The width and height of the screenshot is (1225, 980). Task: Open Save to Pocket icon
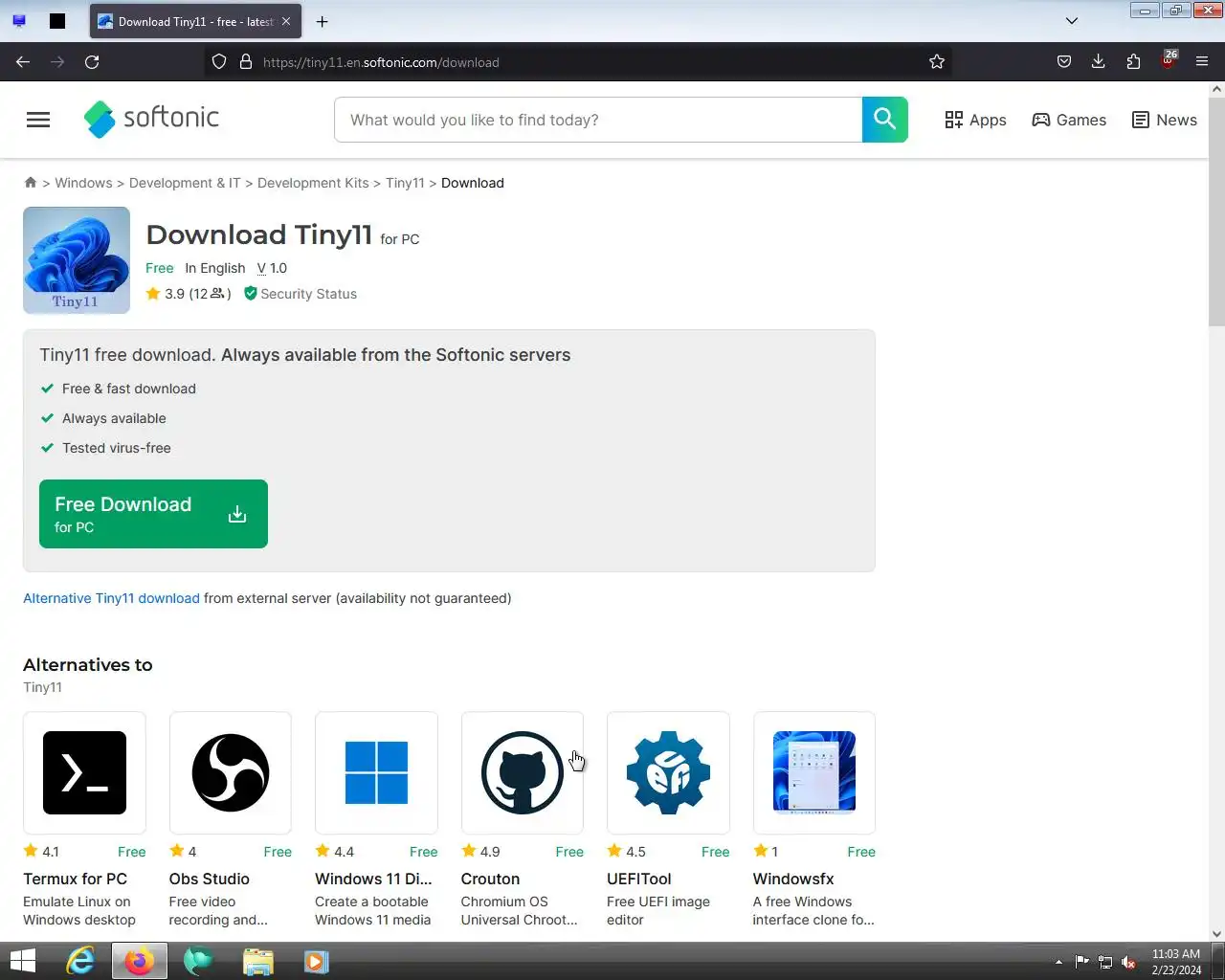point(1063,62)
